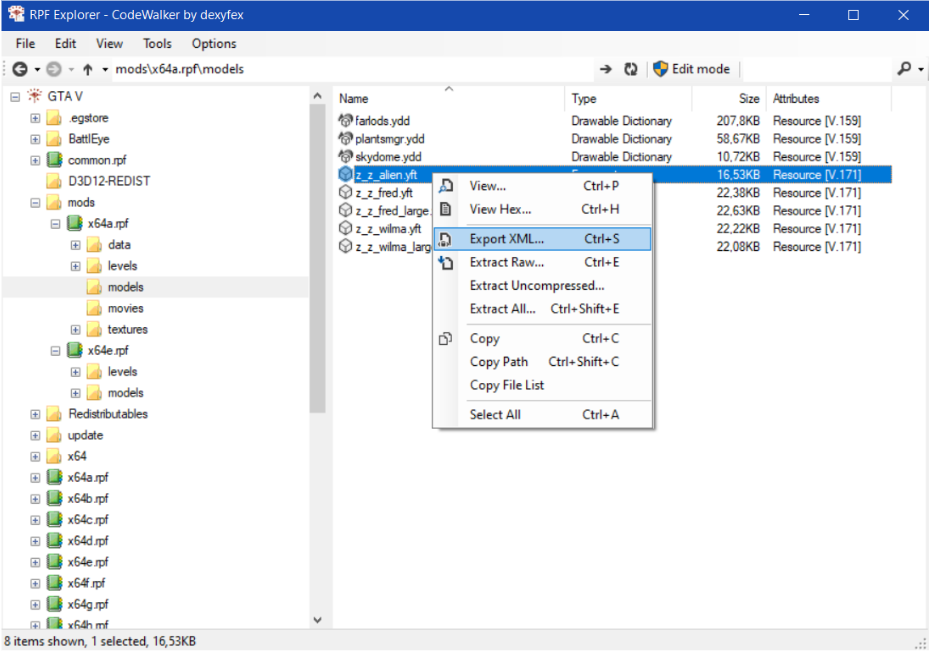Click the View magnifier icon in context menu

pos(446,186)
